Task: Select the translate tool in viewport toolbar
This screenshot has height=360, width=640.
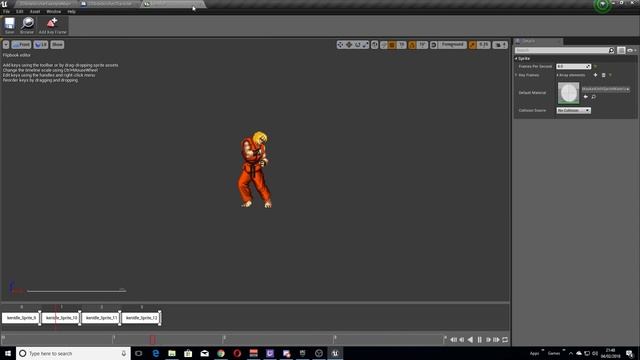Action: pos(349,44)
